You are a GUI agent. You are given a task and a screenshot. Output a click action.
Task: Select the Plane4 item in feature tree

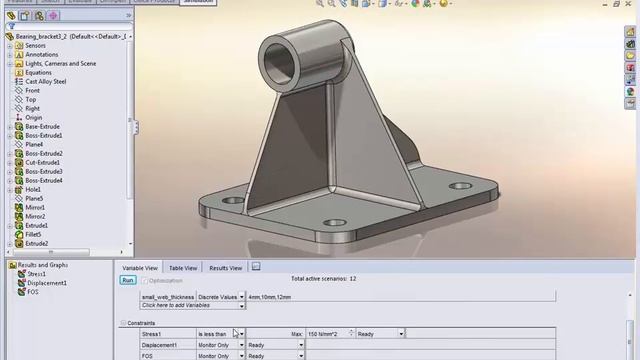click(34, 144)
